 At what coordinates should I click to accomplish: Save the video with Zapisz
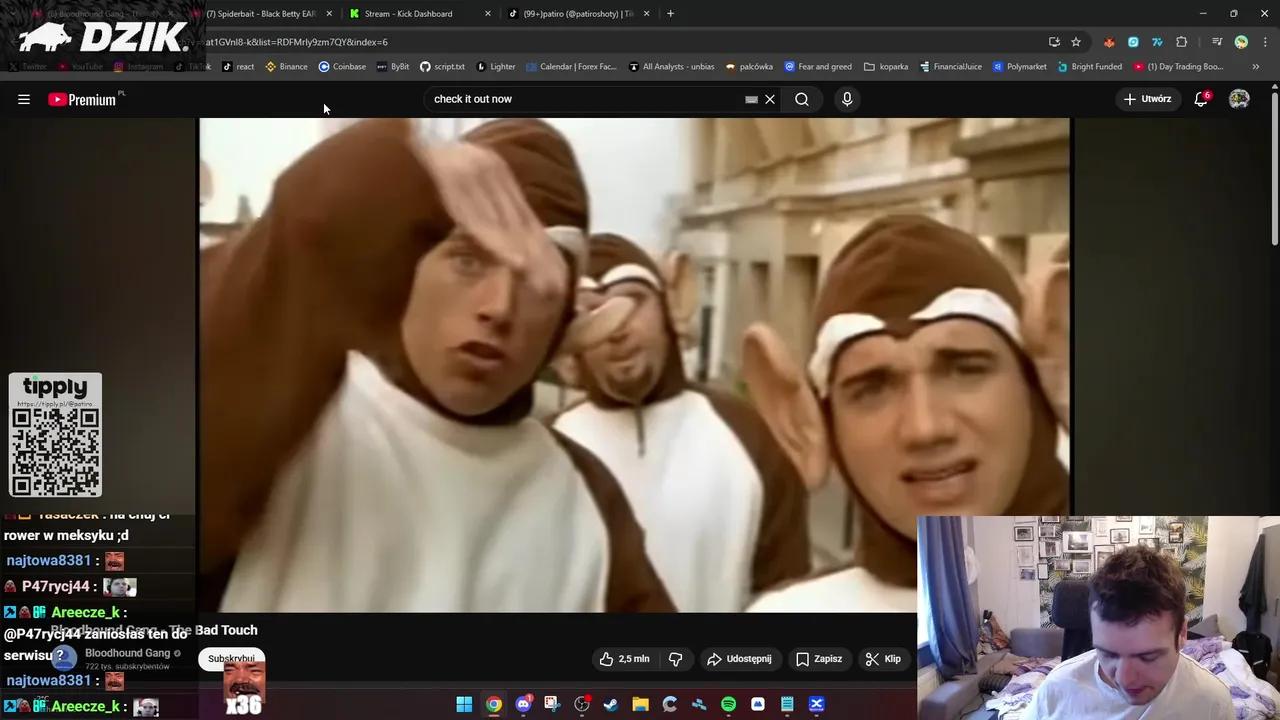819,659
